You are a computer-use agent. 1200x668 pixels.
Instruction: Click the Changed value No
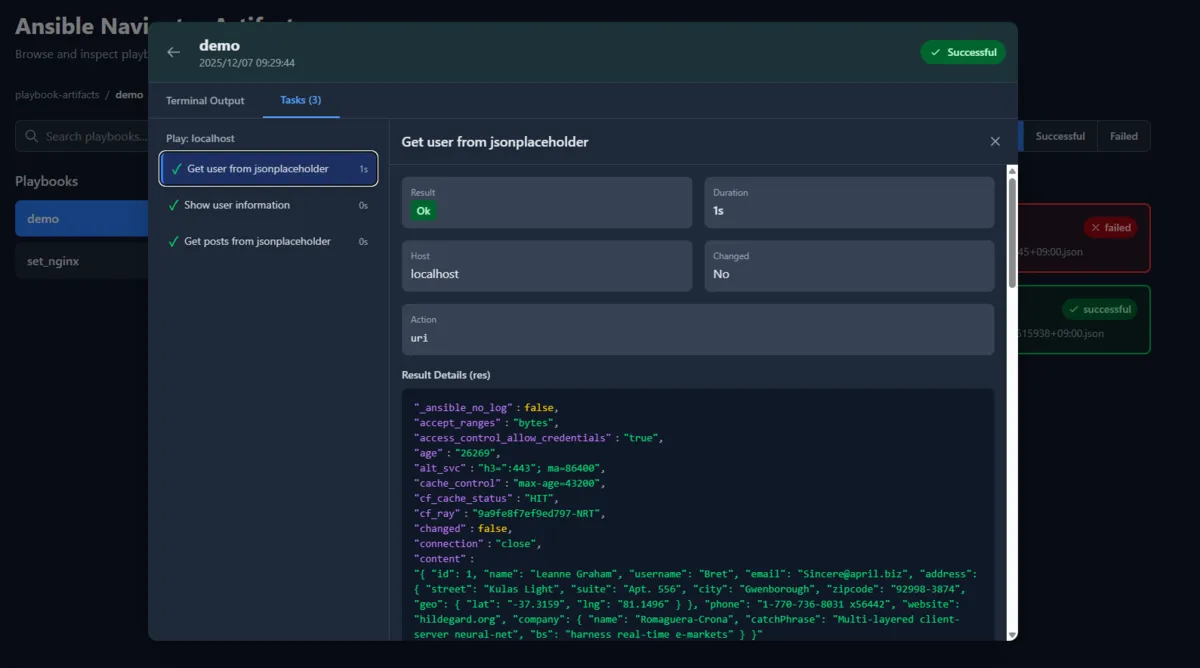pos(721,274)
